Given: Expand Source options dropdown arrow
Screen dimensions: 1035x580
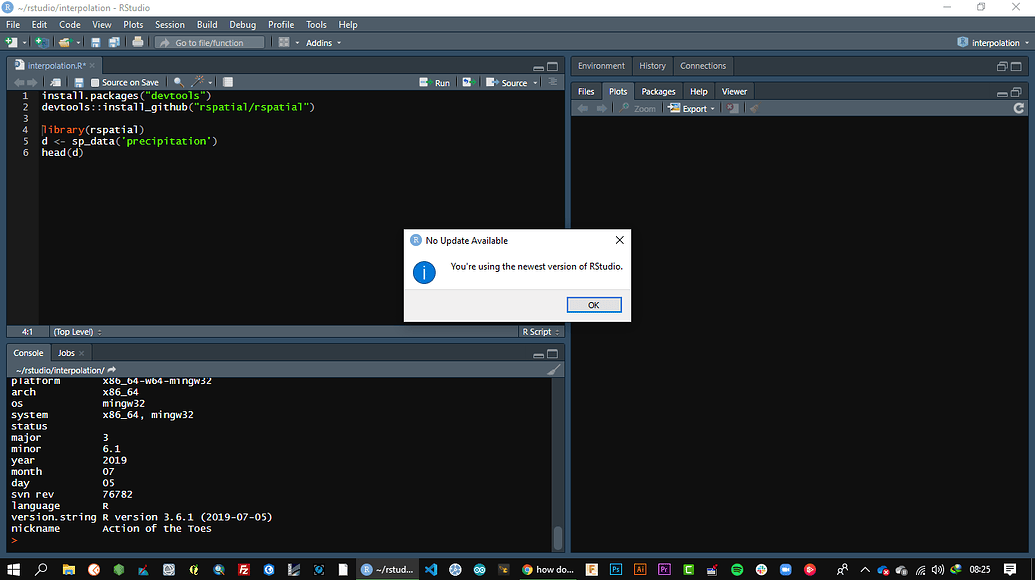Looking at the screenshot, I should click(535, 82).
